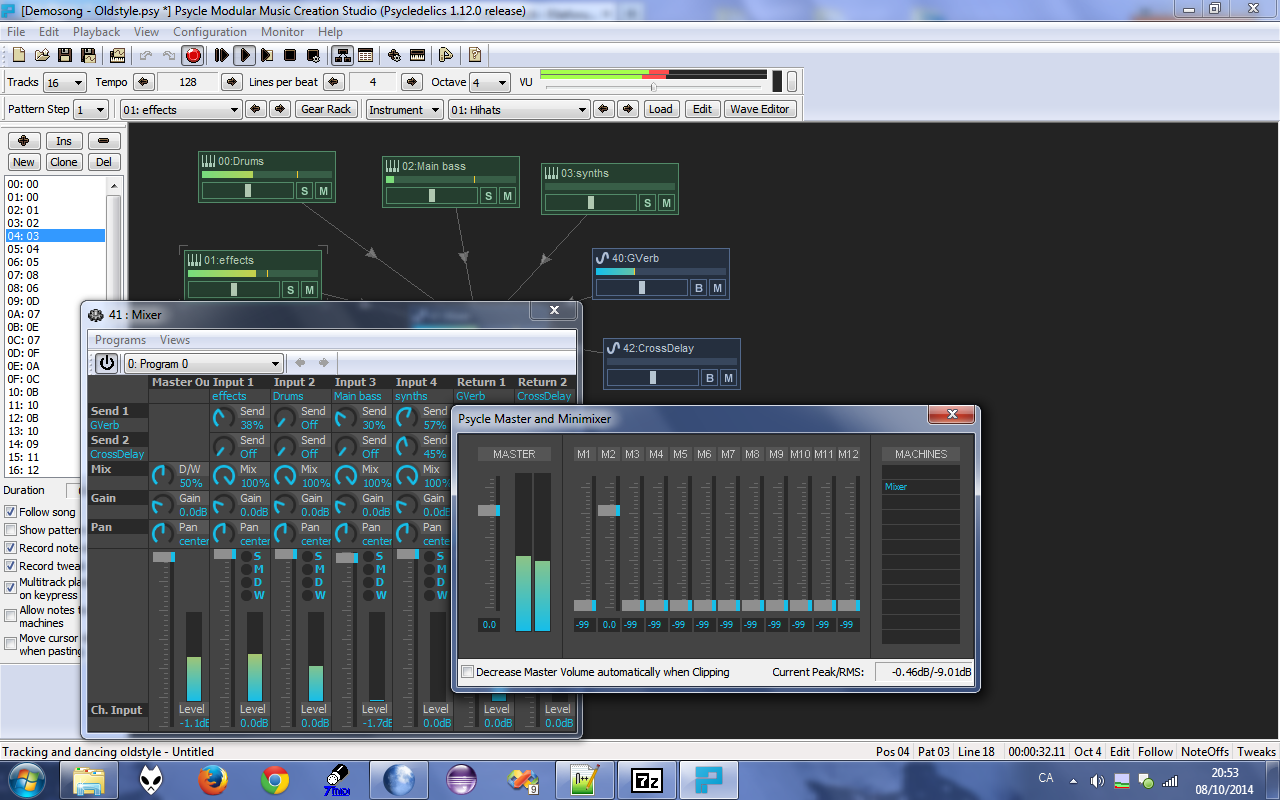Undo last action with toolbar arrow
This screenshot has width=1280, height=800.
[146, 55]
